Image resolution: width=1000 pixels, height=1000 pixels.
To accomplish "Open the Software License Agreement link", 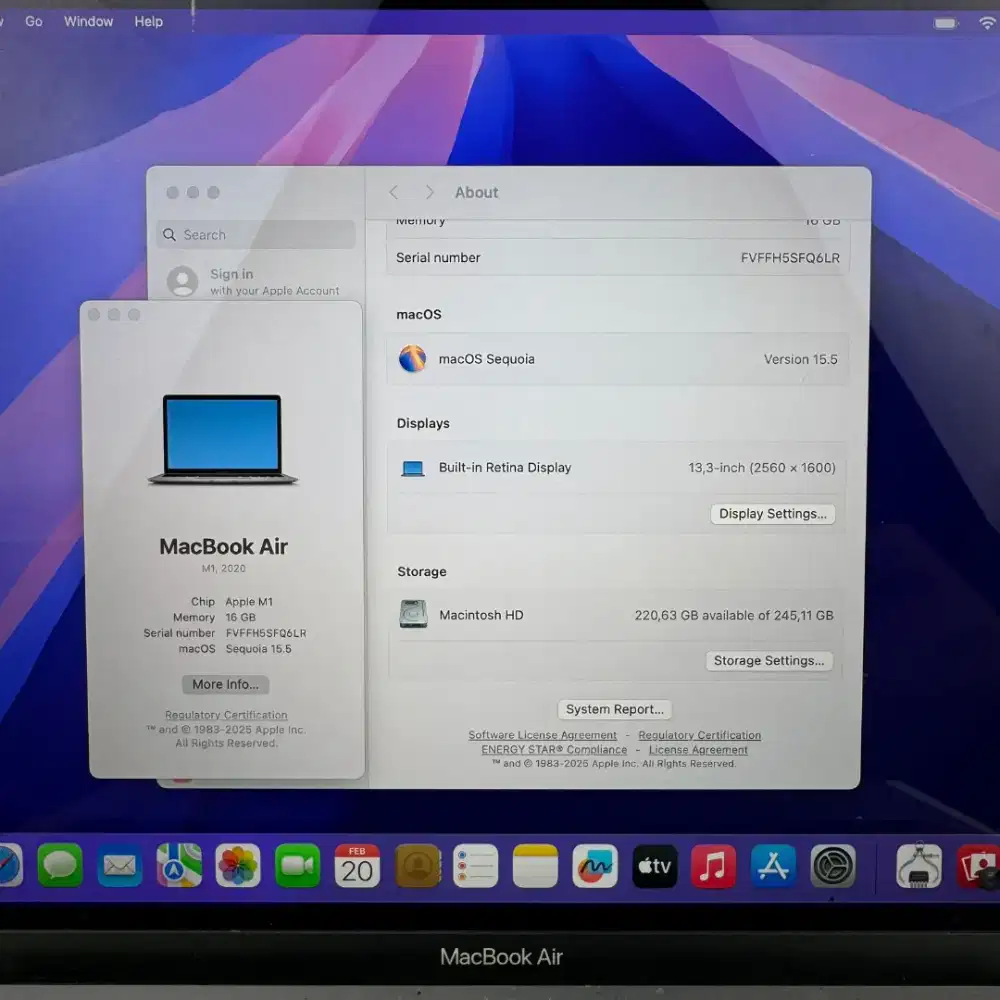I will [x=543, y=735].
